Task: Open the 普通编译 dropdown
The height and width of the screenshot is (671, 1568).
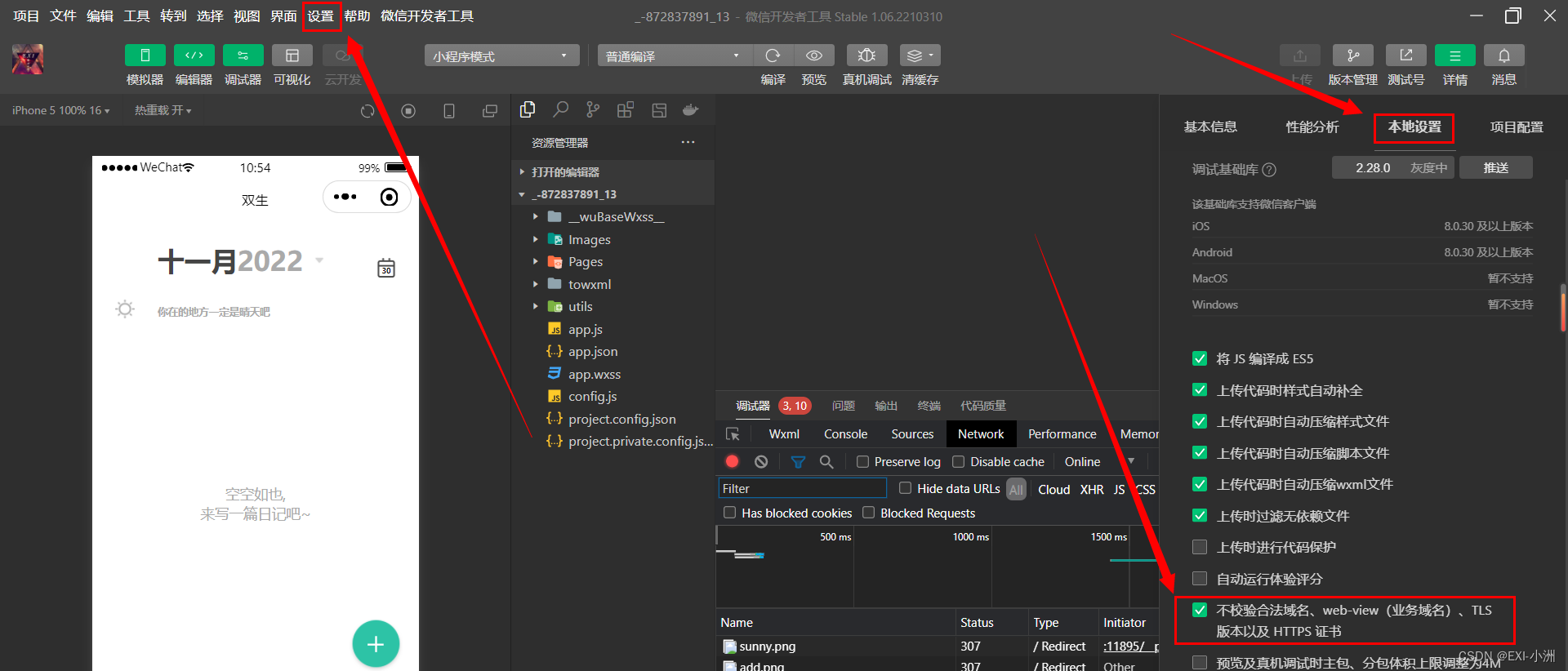Action: (674, 56)
